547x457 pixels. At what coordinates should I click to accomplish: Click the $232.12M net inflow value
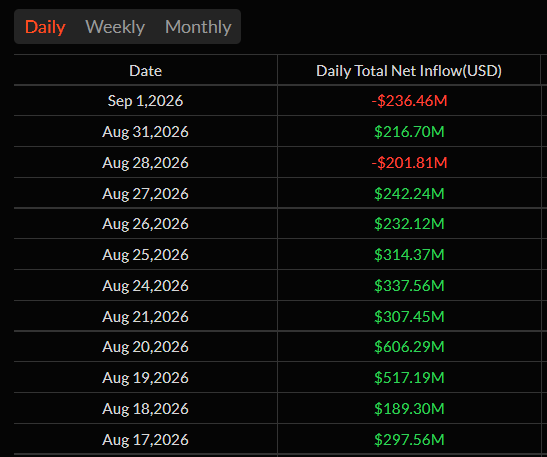(x=409, y=224)
